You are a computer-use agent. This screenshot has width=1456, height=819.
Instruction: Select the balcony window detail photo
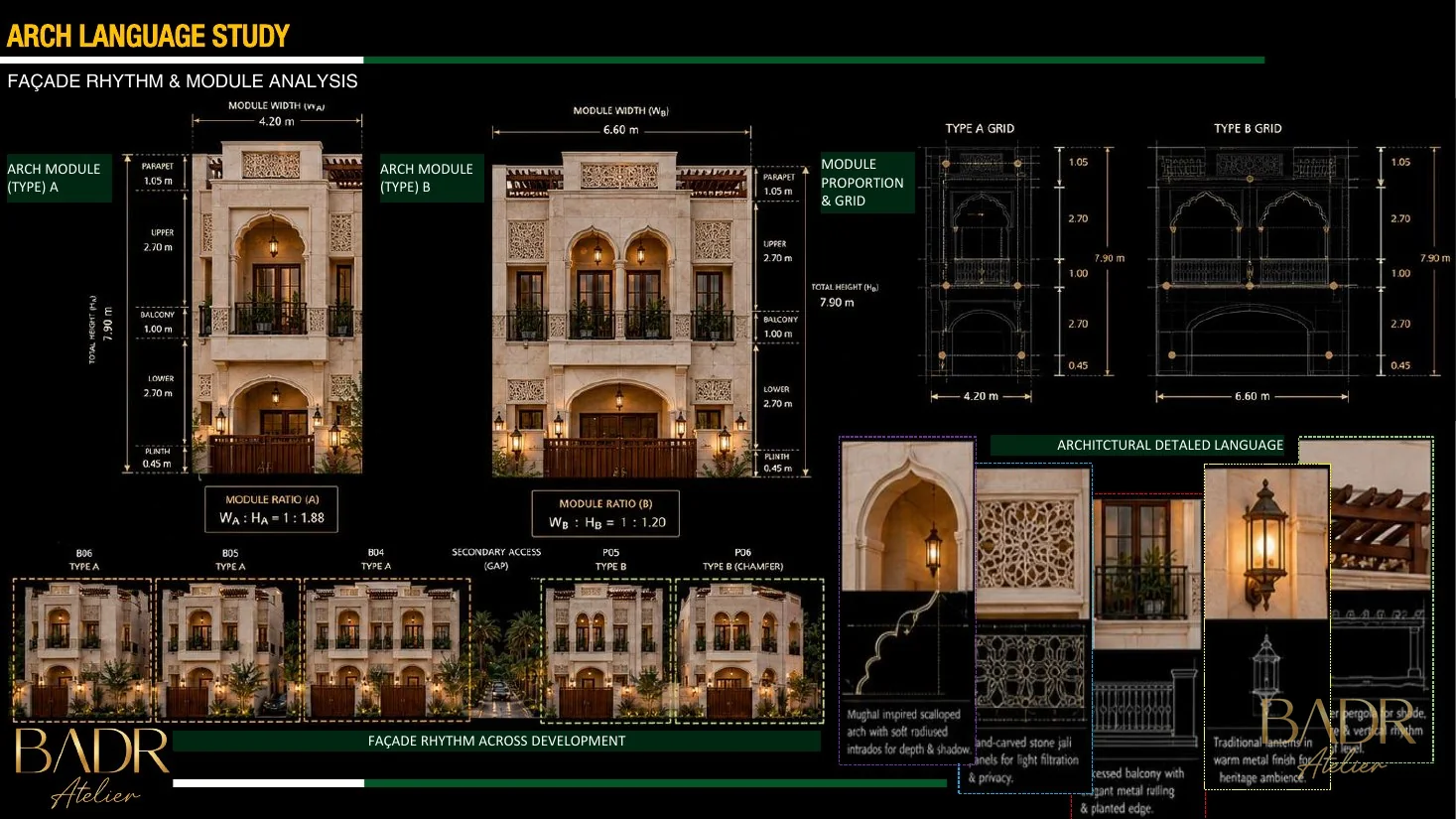[1148, 574]
